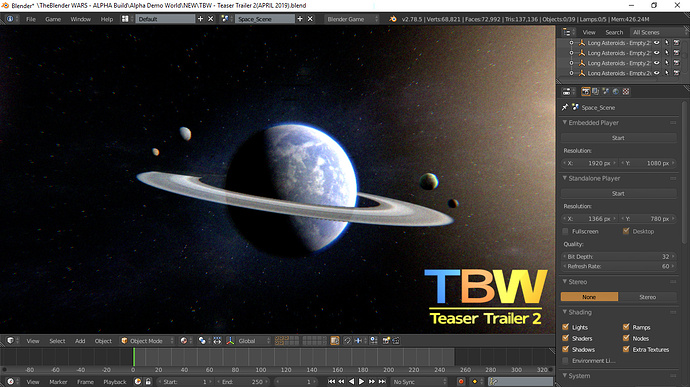
Task: Switch to the Render Layers properties tab
Action: [595, 92]
